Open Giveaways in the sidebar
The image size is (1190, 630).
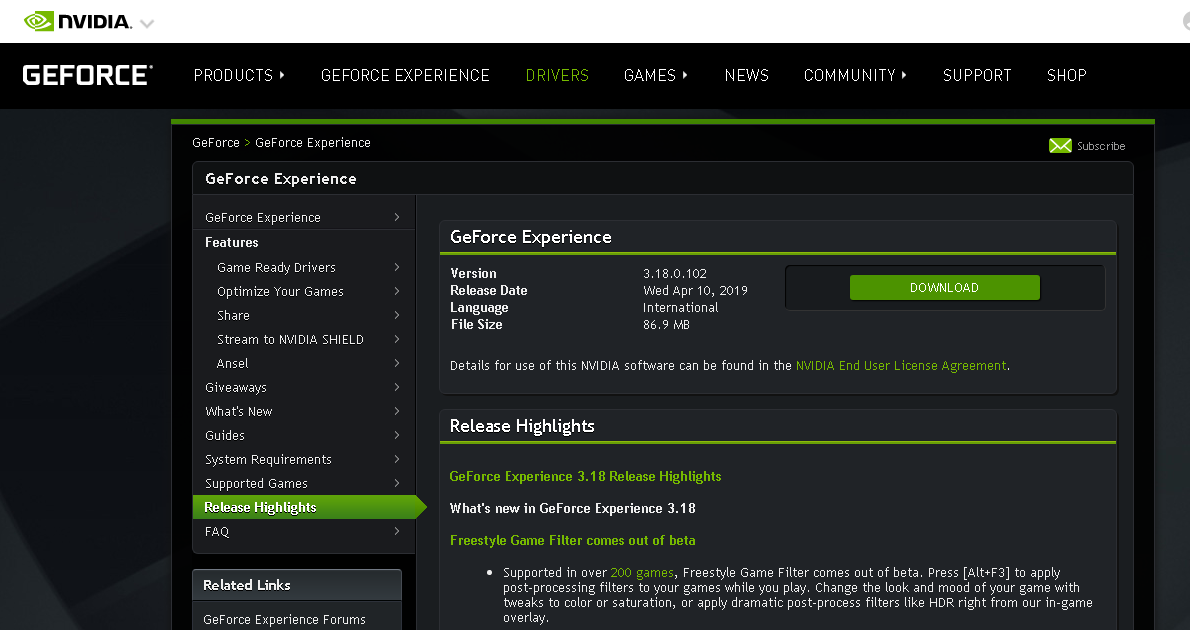pos(304,387)
